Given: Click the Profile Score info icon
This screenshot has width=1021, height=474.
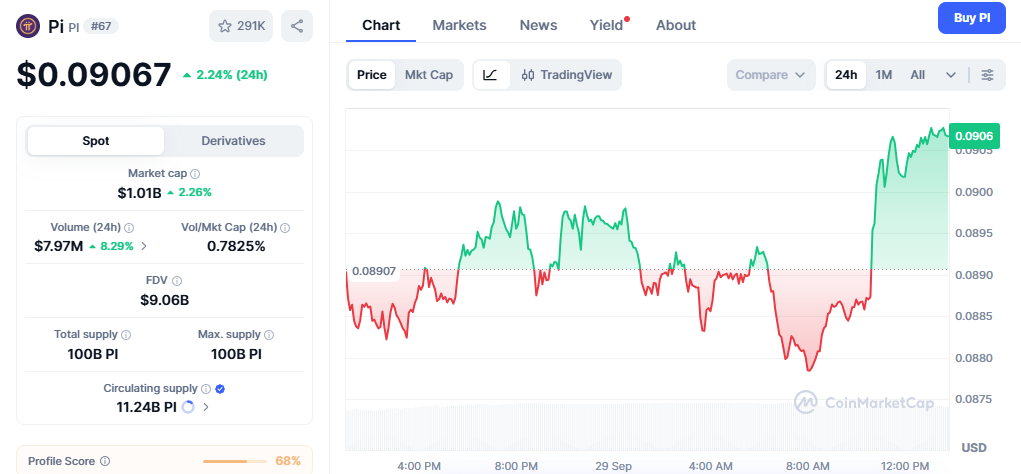Looking at the screenshot, I should [105, 461].
